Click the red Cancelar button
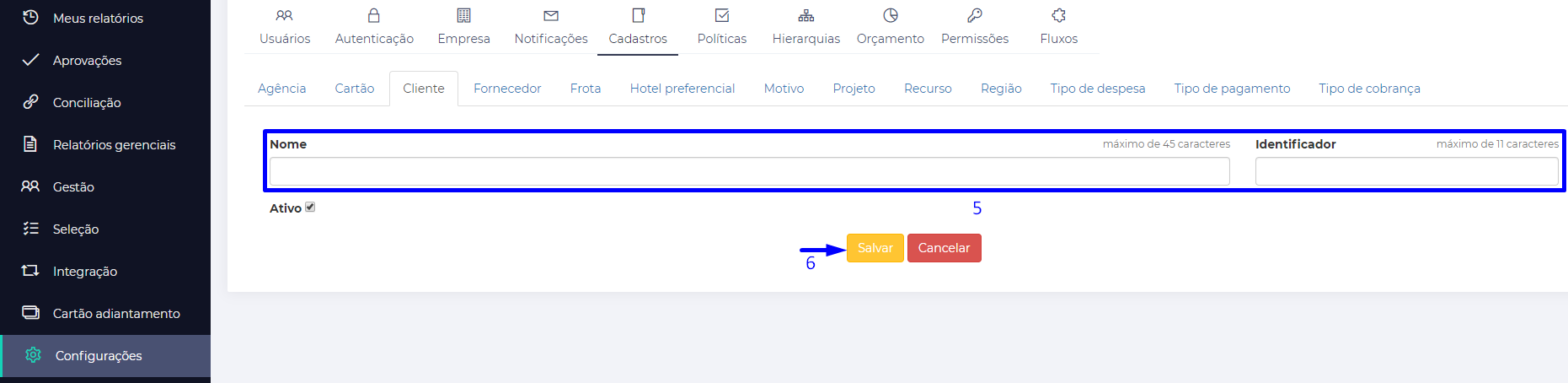The image size is (1568, 383). [944, 248]
